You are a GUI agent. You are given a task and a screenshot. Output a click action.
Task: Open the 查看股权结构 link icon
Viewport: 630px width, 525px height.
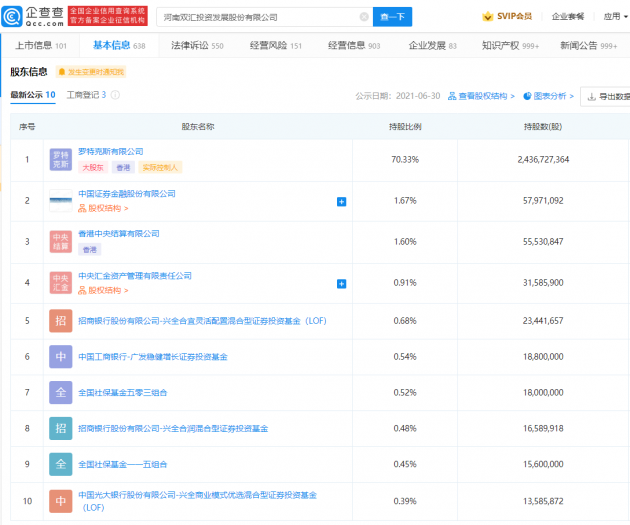[x=453, y=96]
